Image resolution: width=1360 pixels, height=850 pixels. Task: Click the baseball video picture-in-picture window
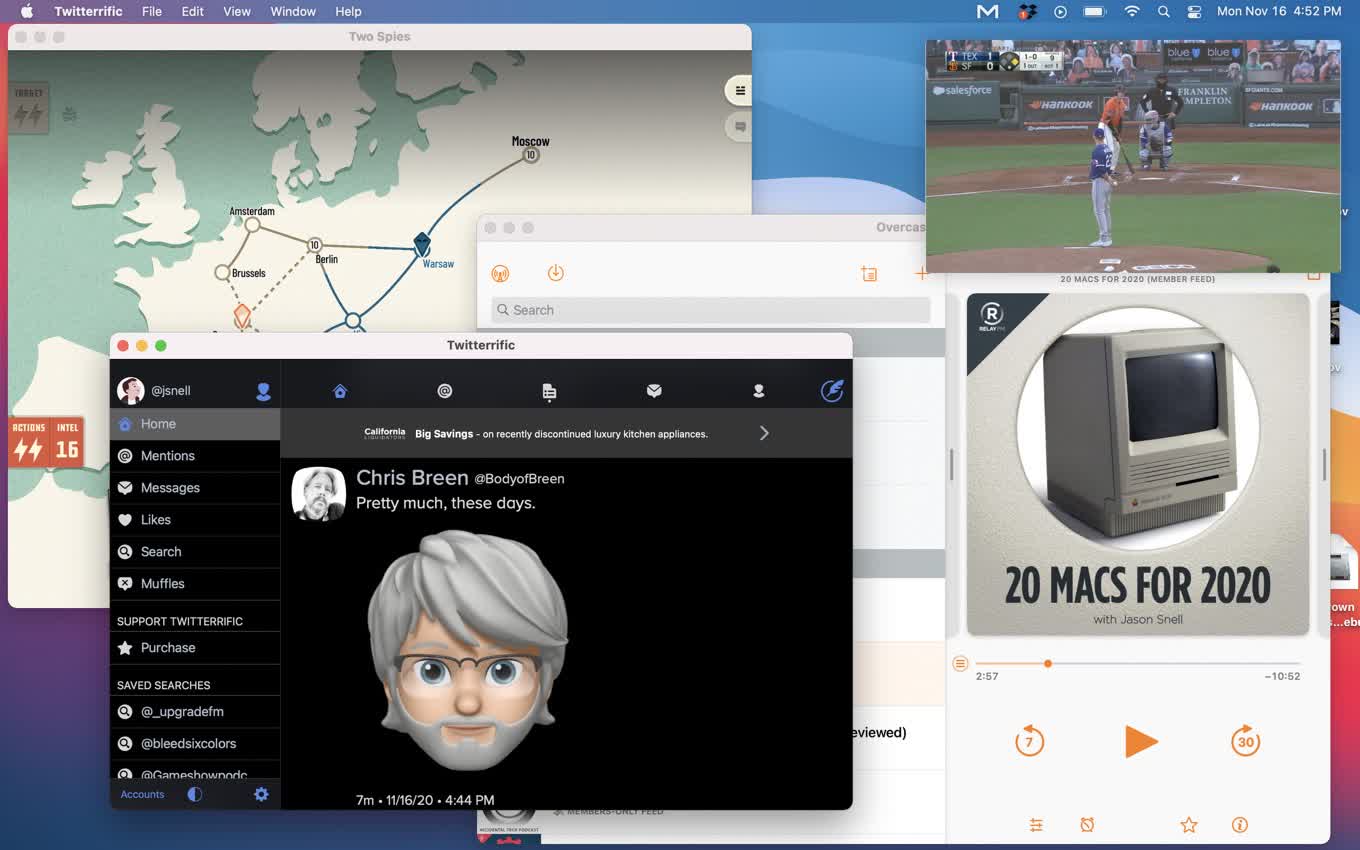[1133, 156]
